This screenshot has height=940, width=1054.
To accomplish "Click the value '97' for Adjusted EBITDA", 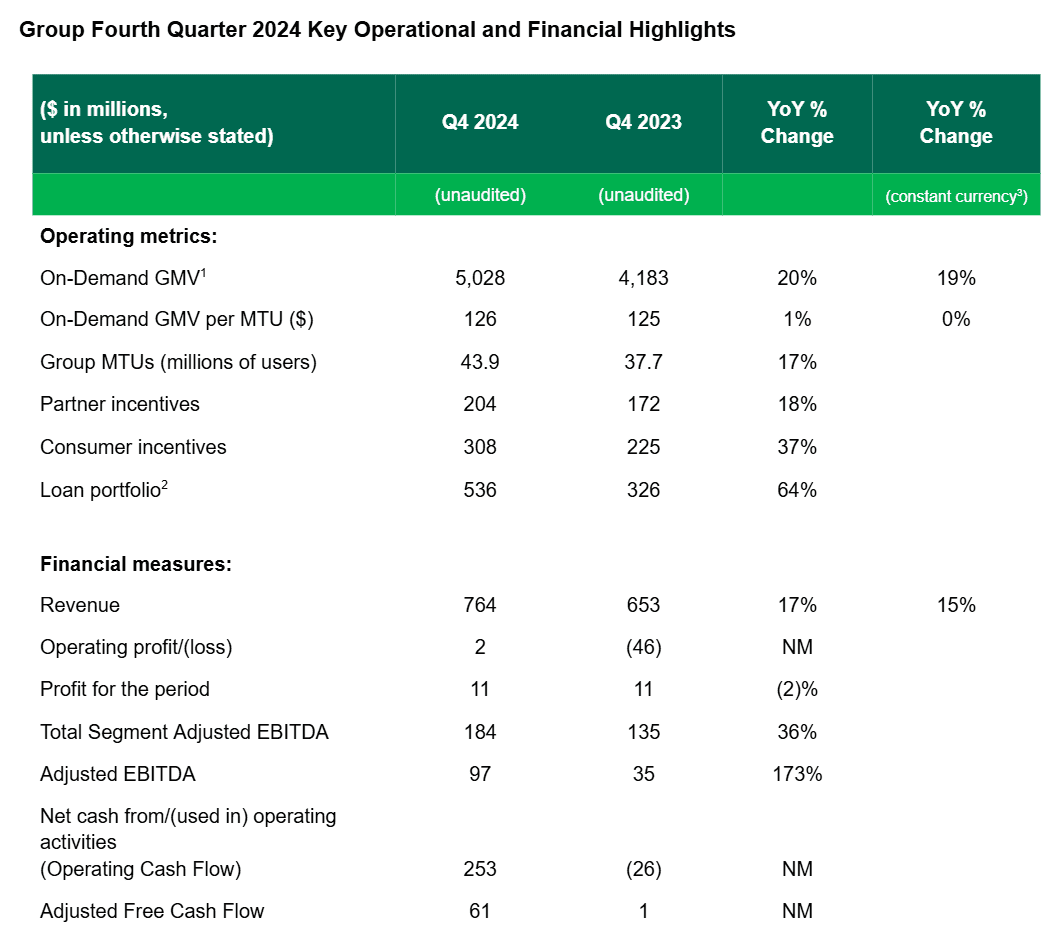I will pos(480,774).
